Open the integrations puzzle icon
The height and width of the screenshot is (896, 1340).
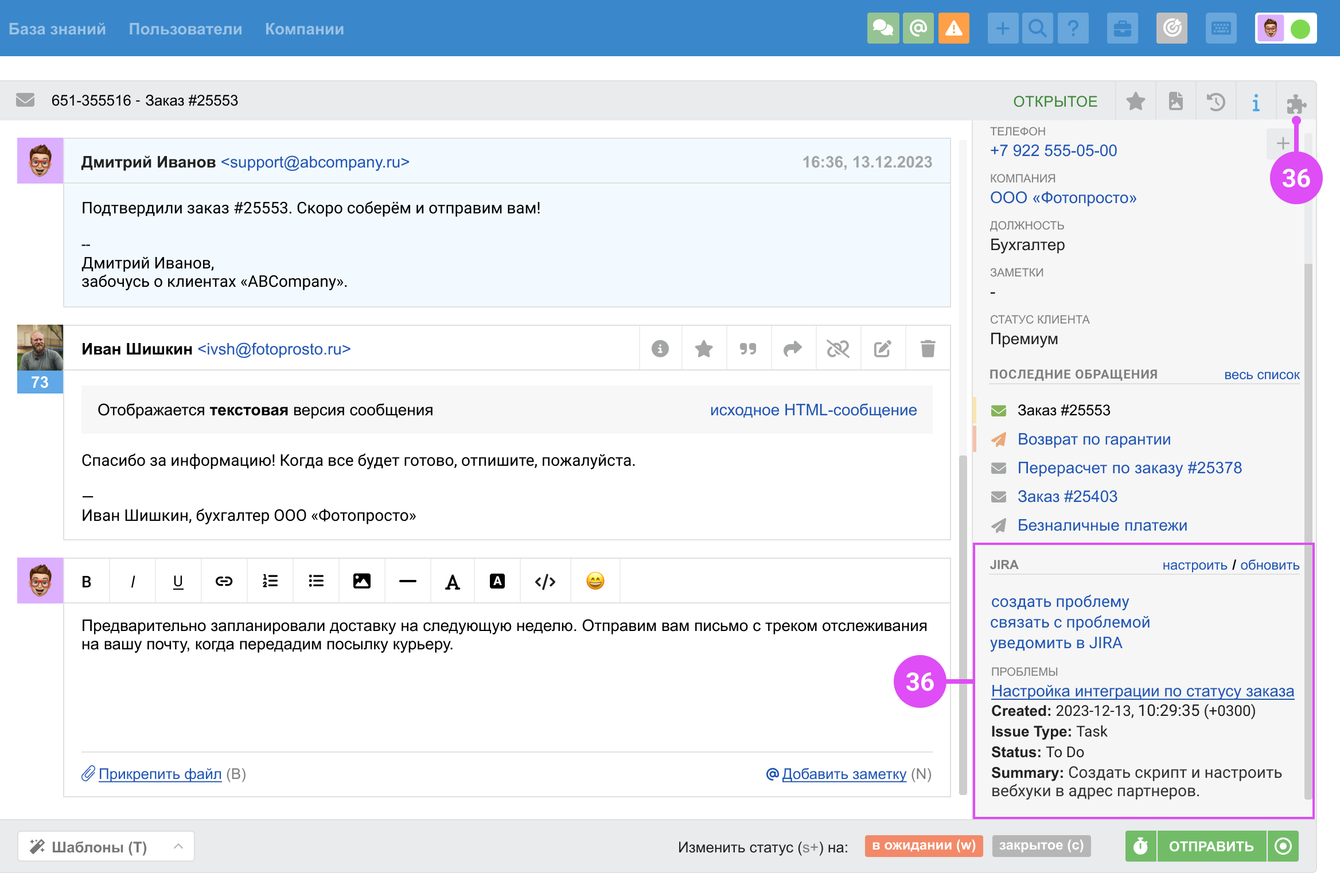(x=1296, y=103)
